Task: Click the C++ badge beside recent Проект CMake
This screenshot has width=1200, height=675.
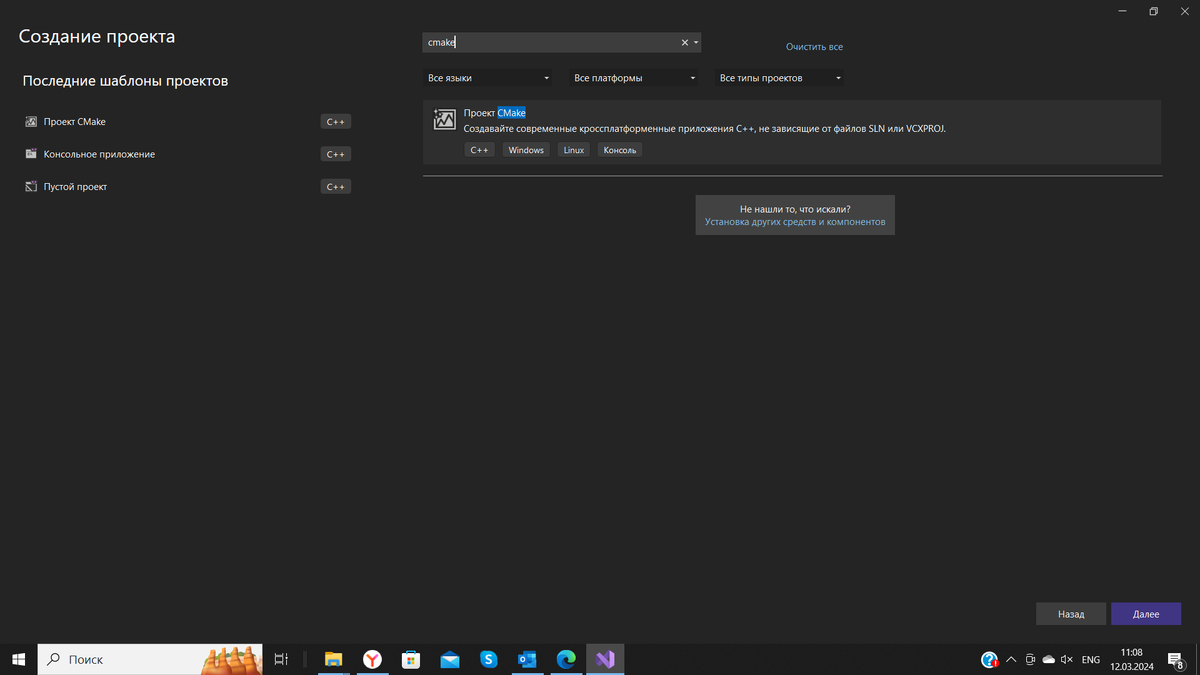Action: [x=336, y=122]
